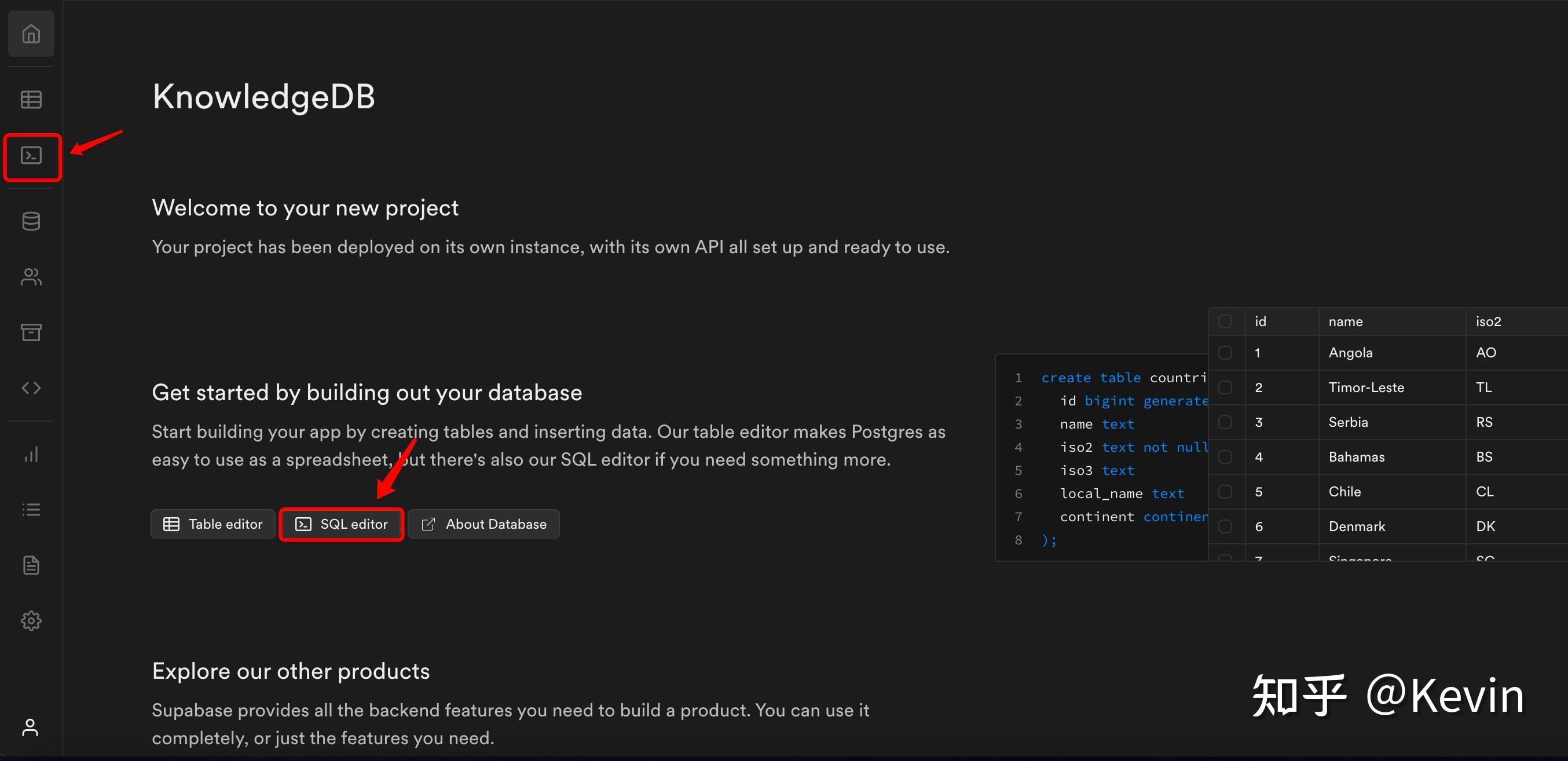Open the Storage sidebar icon
This screenshot has height=761, width=1568.
[x=31, y=332]
